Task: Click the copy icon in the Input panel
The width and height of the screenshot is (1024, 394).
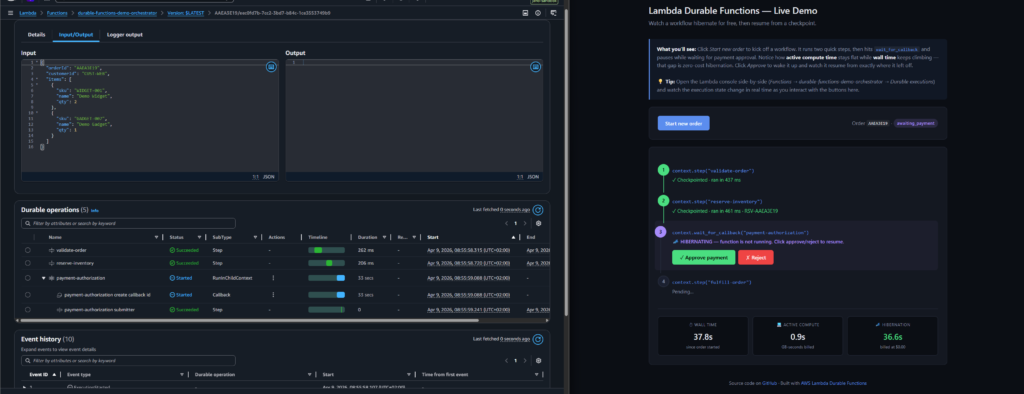Action: (x=270, y=67)
